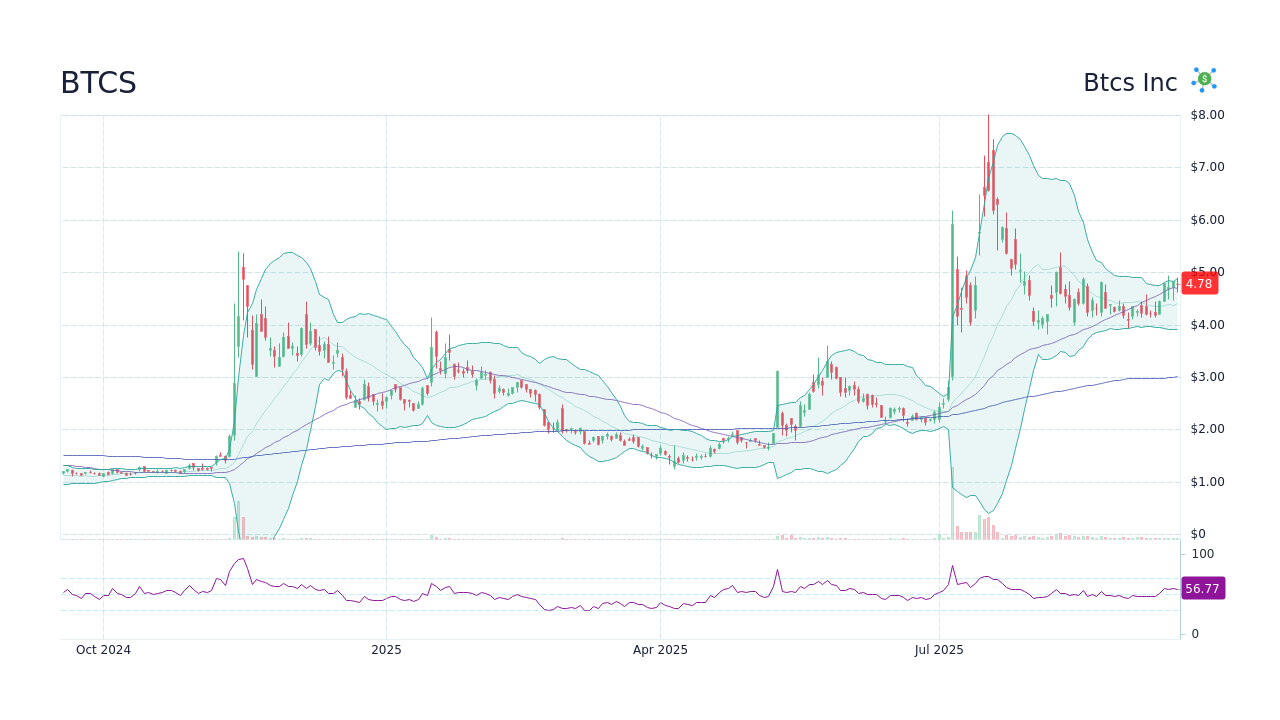Click the RSI peak after Jul 2025
1280x720 pixels.
pos(951,565)
